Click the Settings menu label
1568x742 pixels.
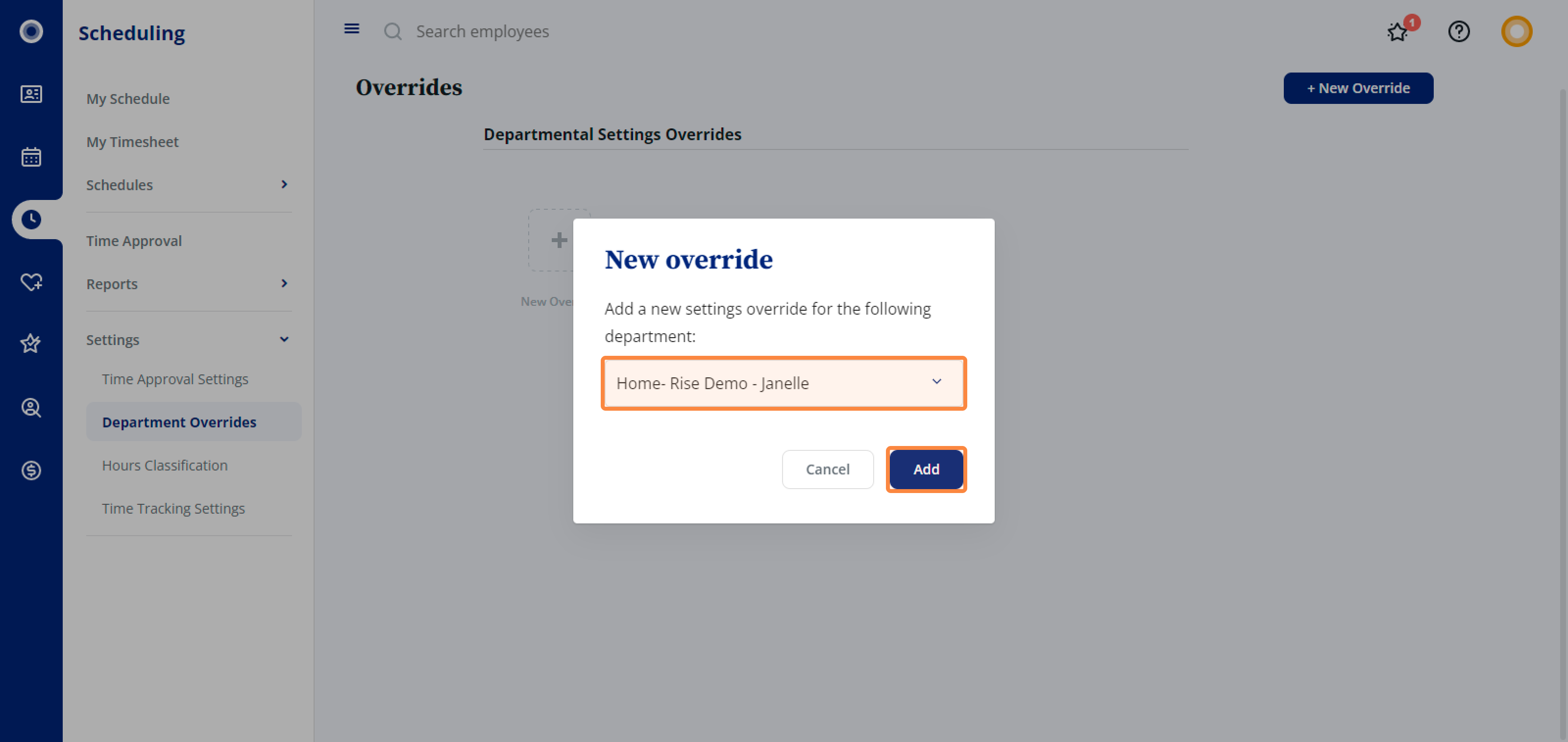[x=113, y=340]
